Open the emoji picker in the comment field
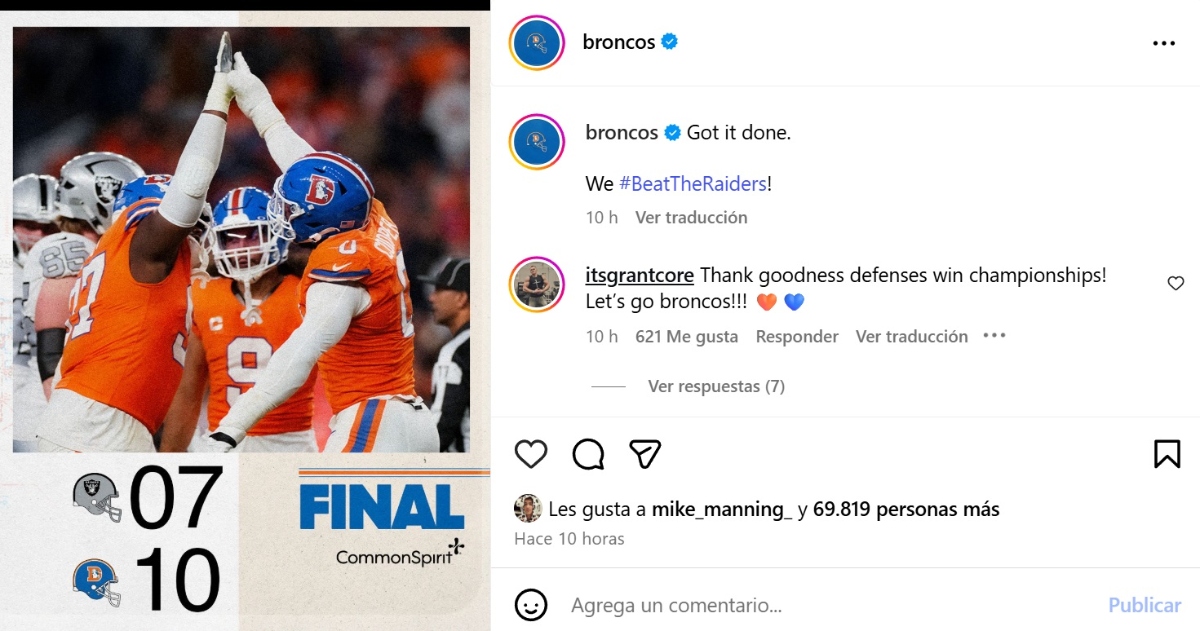Image resolution: width=1200 pixels, height=631 pixels. [x=529, y=605]
